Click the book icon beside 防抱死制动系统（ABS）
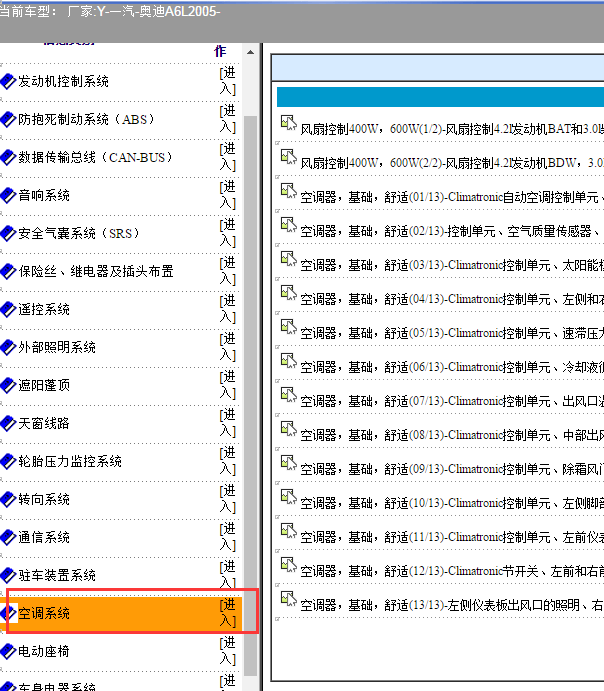604x691 pixels. (8, 119)
